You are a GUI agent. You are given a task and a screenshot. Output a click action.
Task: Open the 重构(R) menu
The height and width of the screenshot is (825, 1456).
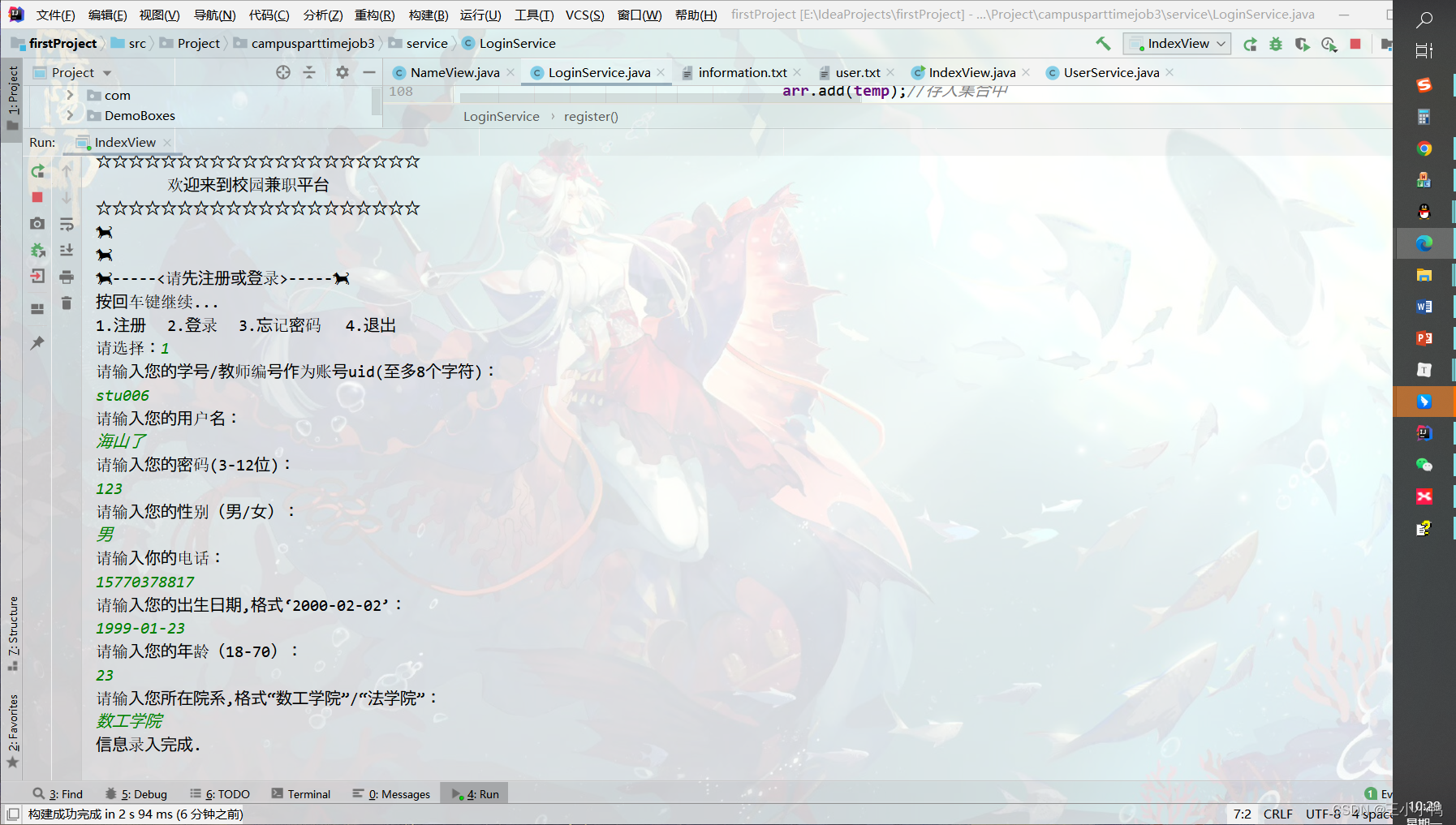[374, 15]
